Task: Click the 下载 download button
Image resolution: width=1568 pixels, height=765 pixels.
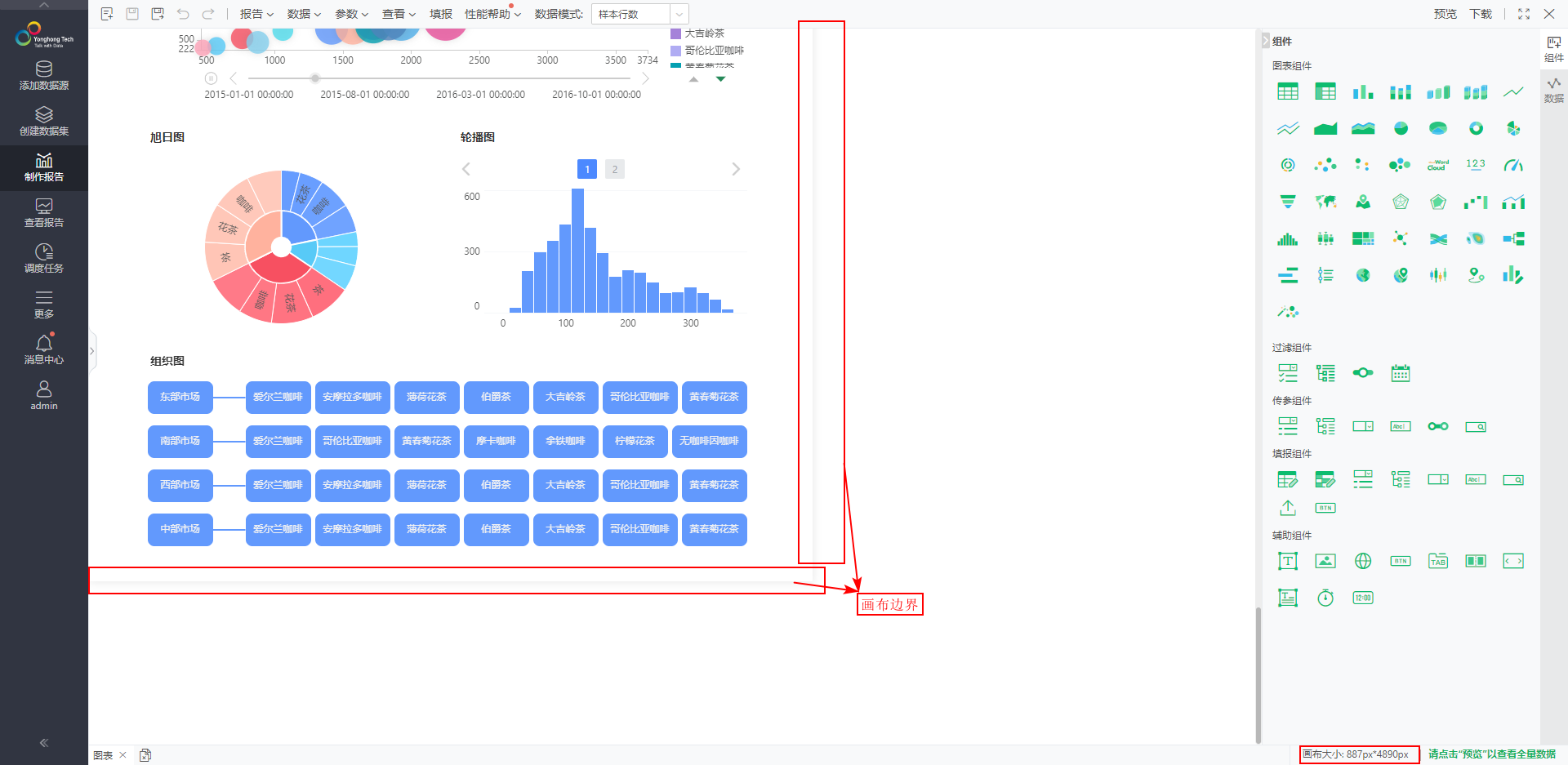Action: [1481, 14]
